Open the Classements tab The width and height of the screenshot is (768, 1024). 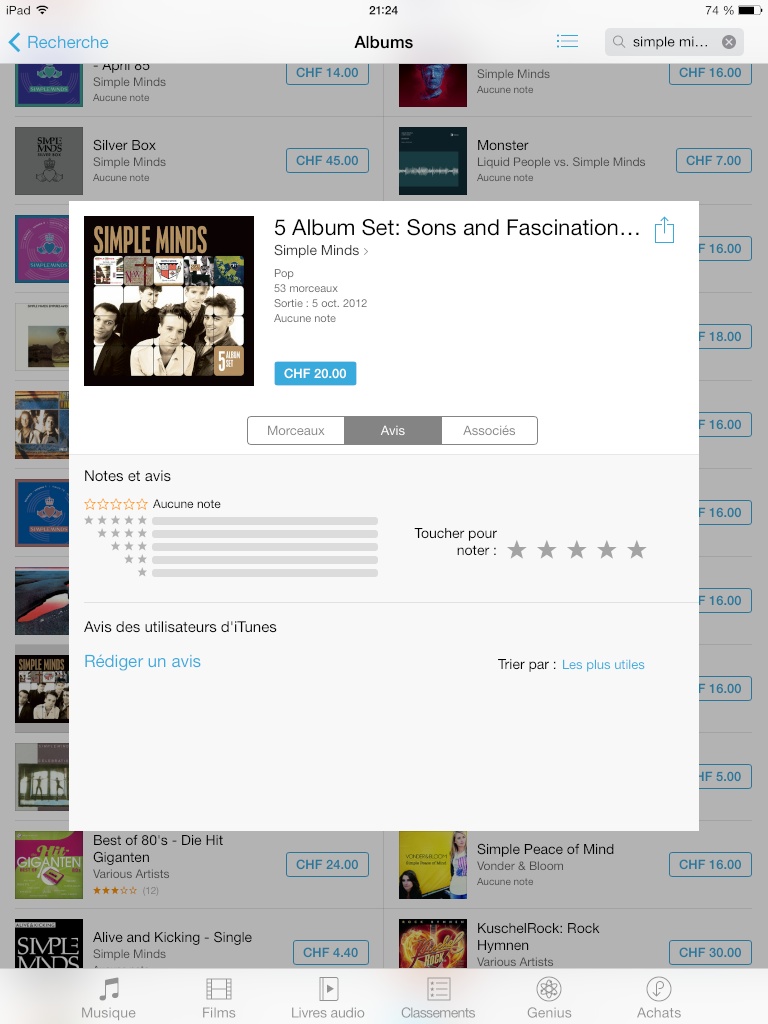(x=438, y=999)
